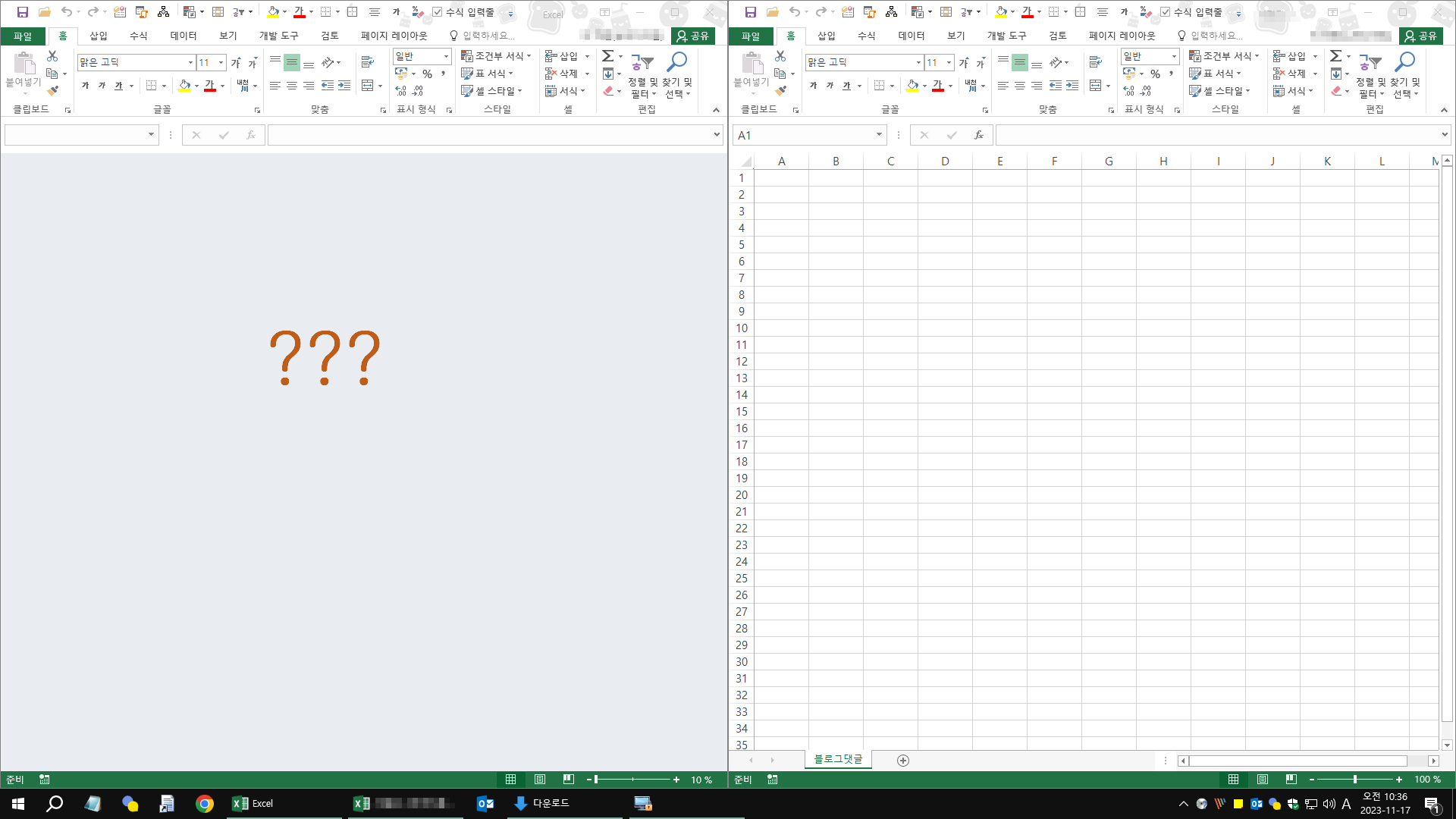Click the 파일 button in left window

click(x=23, y=36)
